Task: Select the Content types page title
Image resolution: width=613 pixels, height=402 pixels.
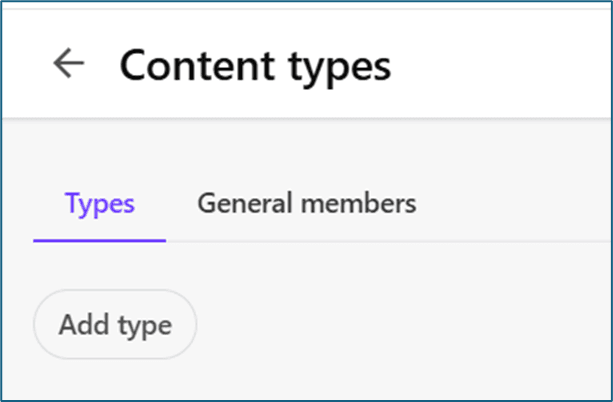Action: 255,66
